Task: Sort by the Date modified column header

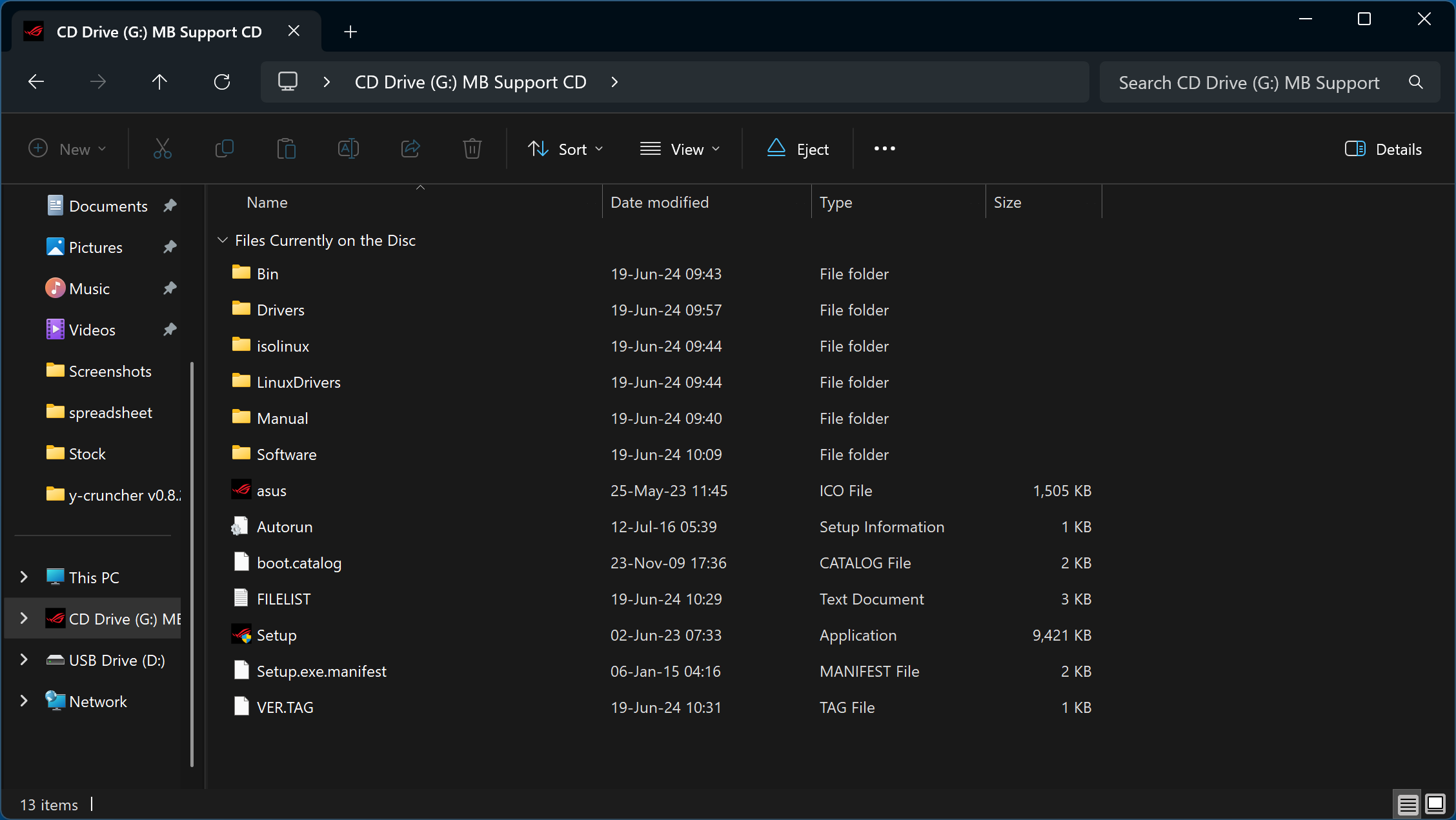Action: [x=660, y=203]
